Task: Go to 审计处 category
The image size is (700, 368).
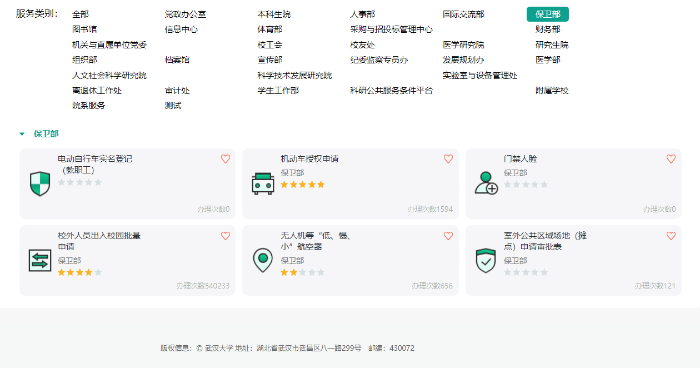Action: point(177,91)
